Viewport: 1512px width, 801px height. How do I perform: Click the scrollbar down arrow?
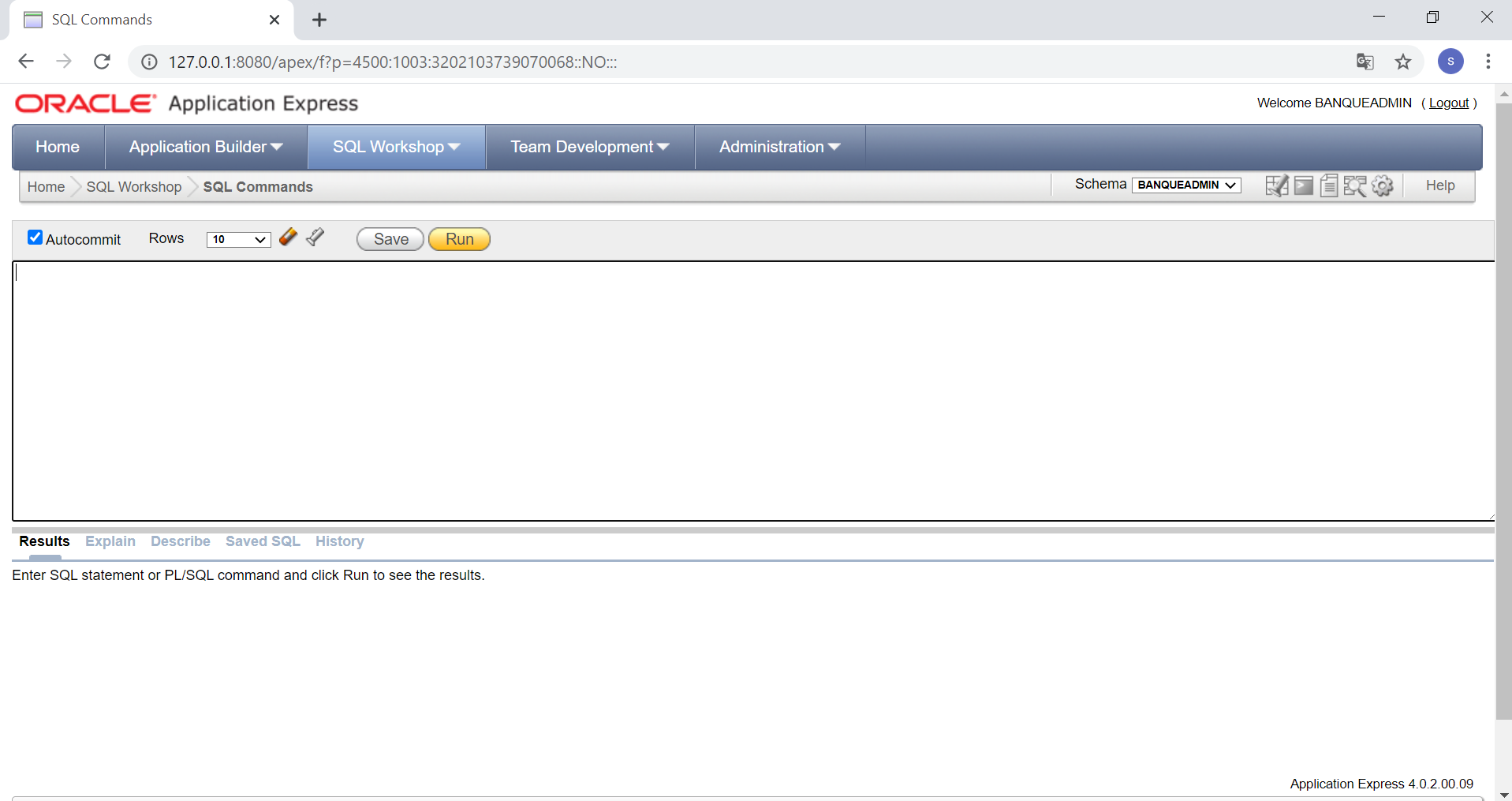tap(1503, 794)
